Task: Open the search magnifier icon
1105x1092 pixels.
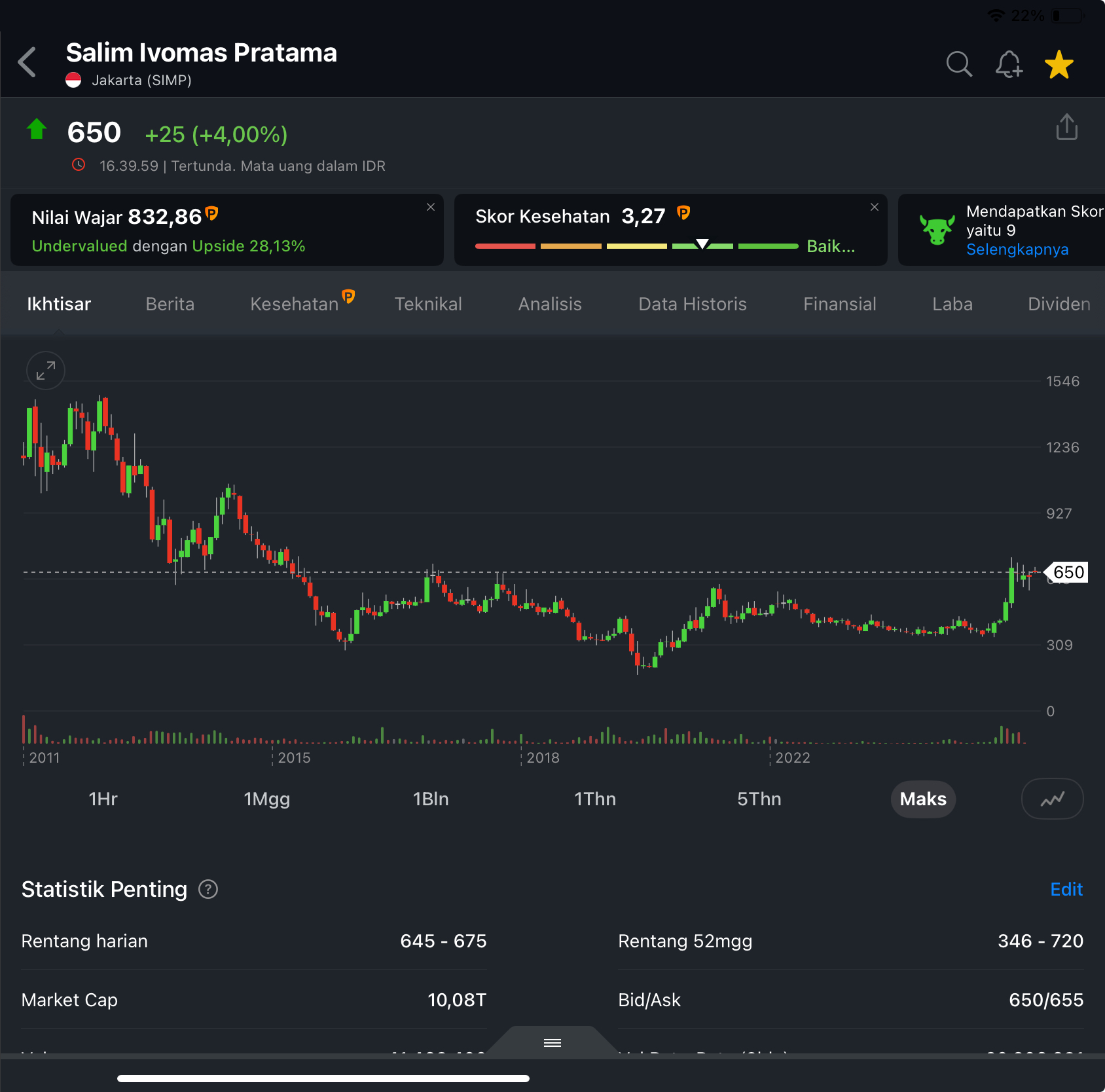Action: pos(959,64)
